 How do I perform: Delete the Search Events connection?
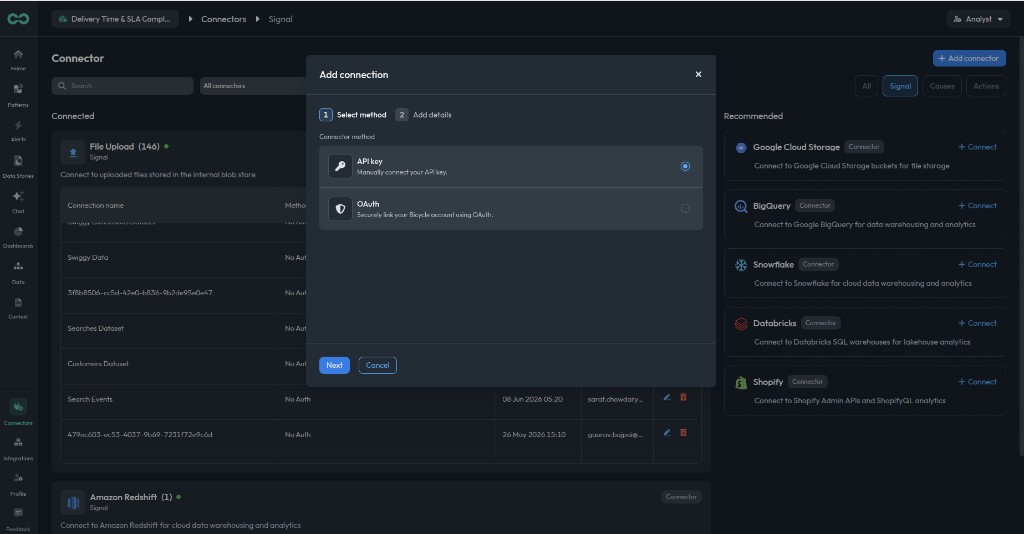(x=683, y=397)
